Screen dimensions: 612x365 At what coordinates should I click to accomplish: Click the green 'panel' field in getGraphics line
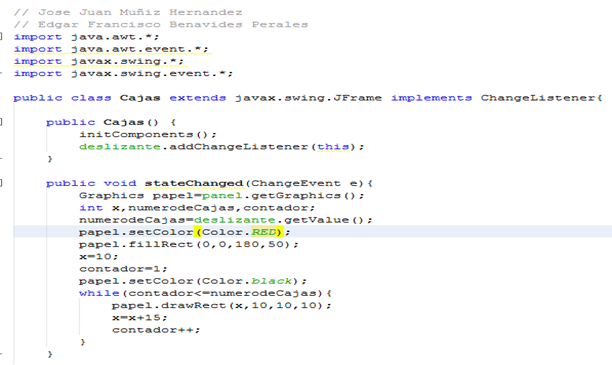[222, 196]
